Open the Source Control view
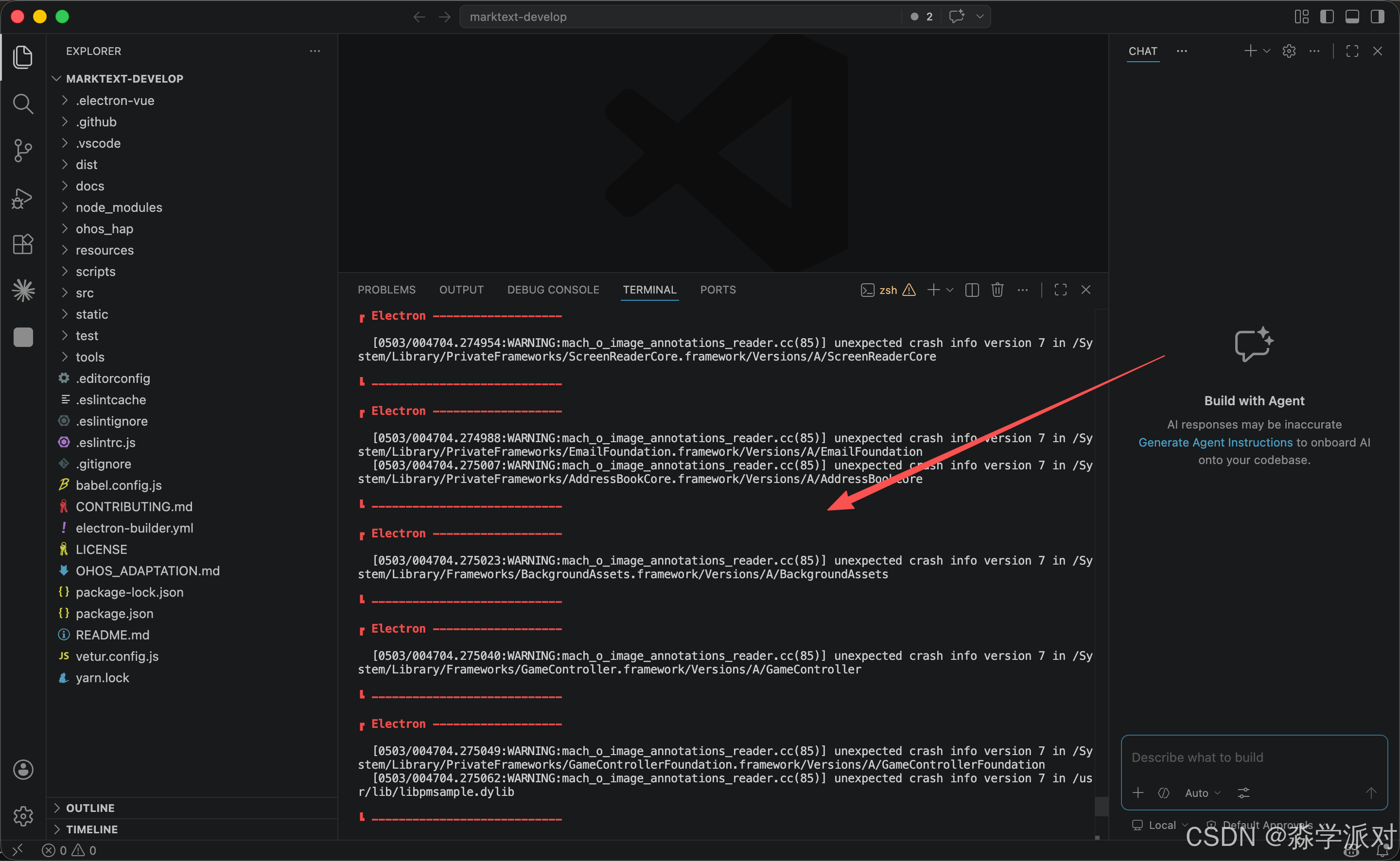The width and height of the screenshot is (1400, 861). pyautogui.click(x=23, y=150)
